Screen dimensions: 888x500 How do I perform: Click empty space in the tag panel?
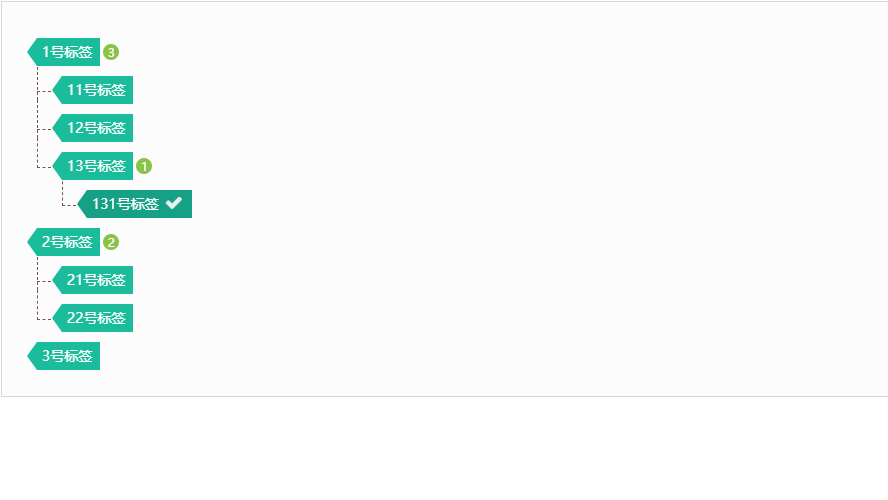[x=510, y=198]
